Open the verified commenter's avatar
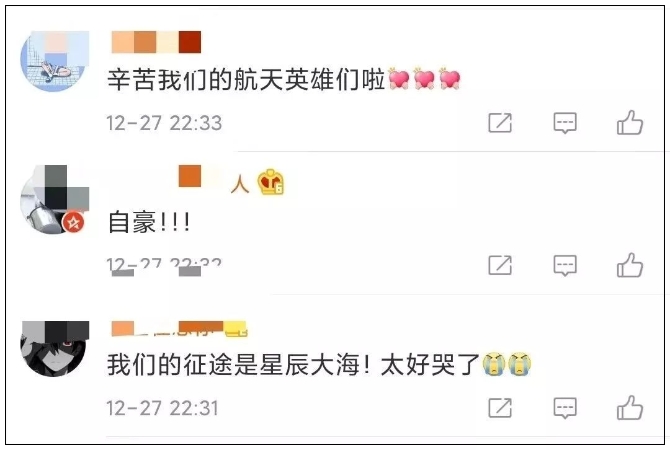The width and height of the screenshot is (670, 450). (54, 200)
